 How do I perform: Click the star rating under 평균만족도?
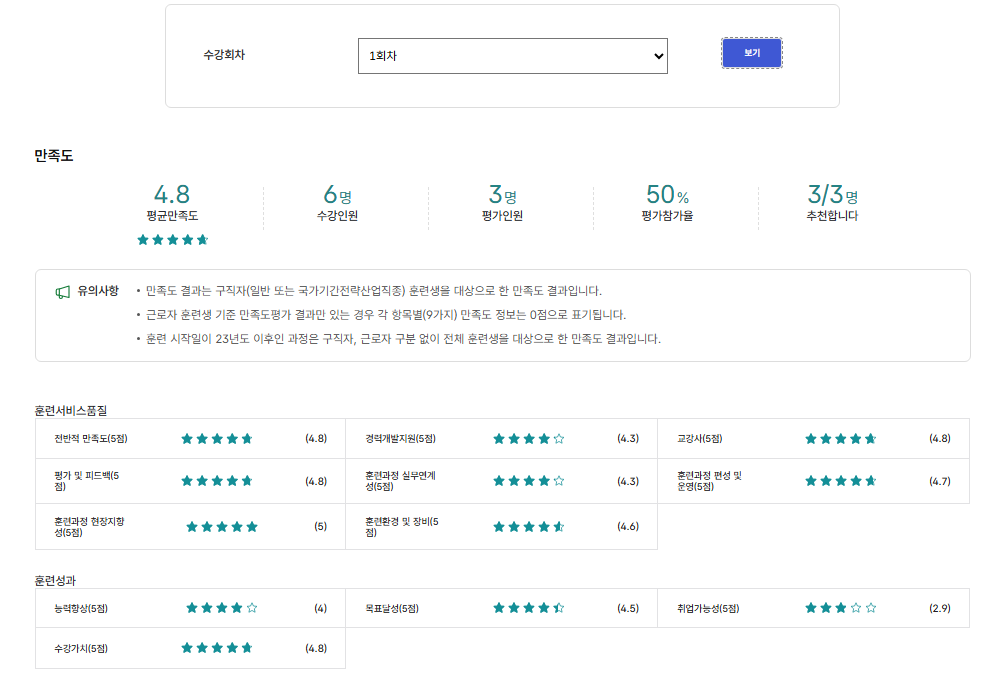point(172,240)
